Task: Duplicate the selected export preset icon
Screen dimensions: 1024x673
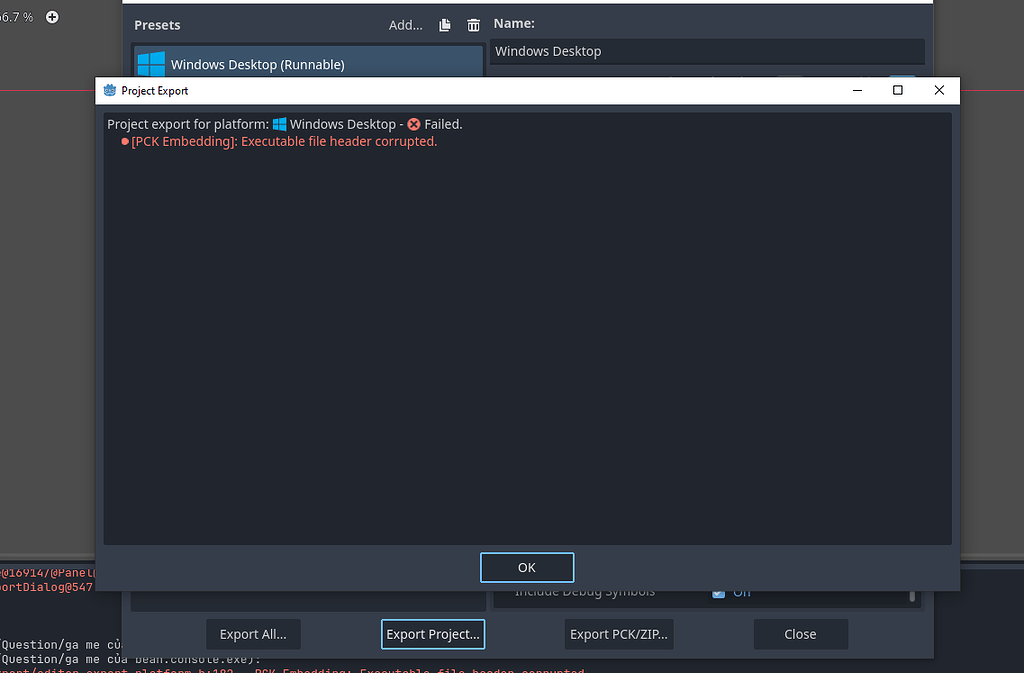Action: tap(445, 25)
